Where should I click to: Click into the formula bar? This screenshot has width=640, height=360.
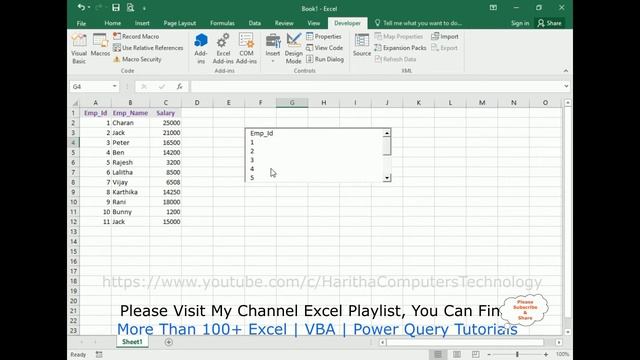pos(376,86)
